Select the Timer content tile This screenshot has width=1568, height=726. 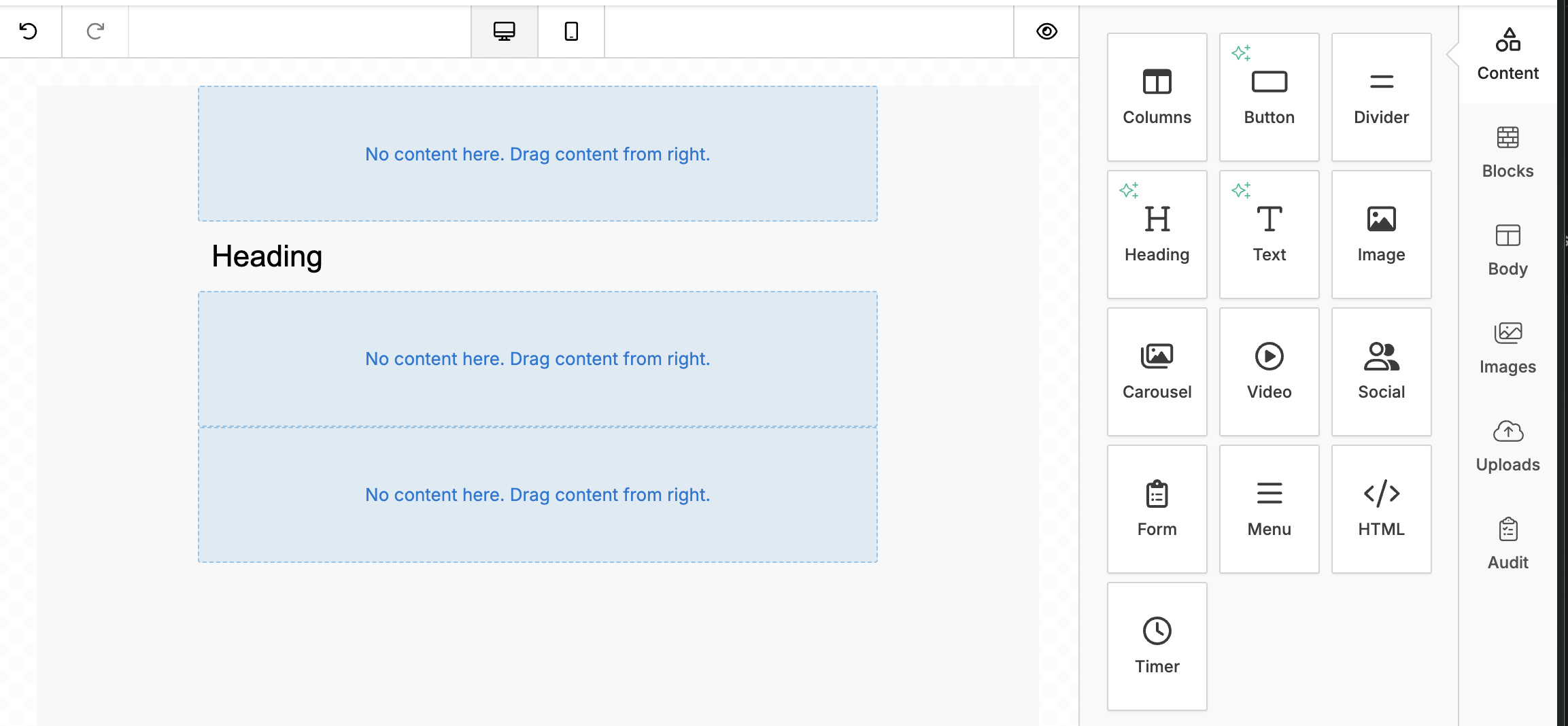1157,646
